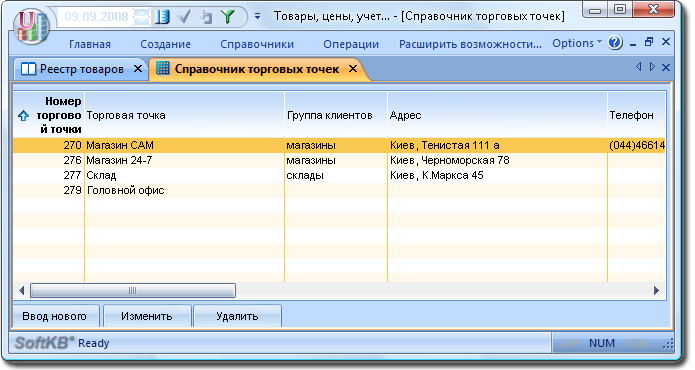Open the Создание ribbon tab
This screenshot has height=370, width=695.
(165, 44)
